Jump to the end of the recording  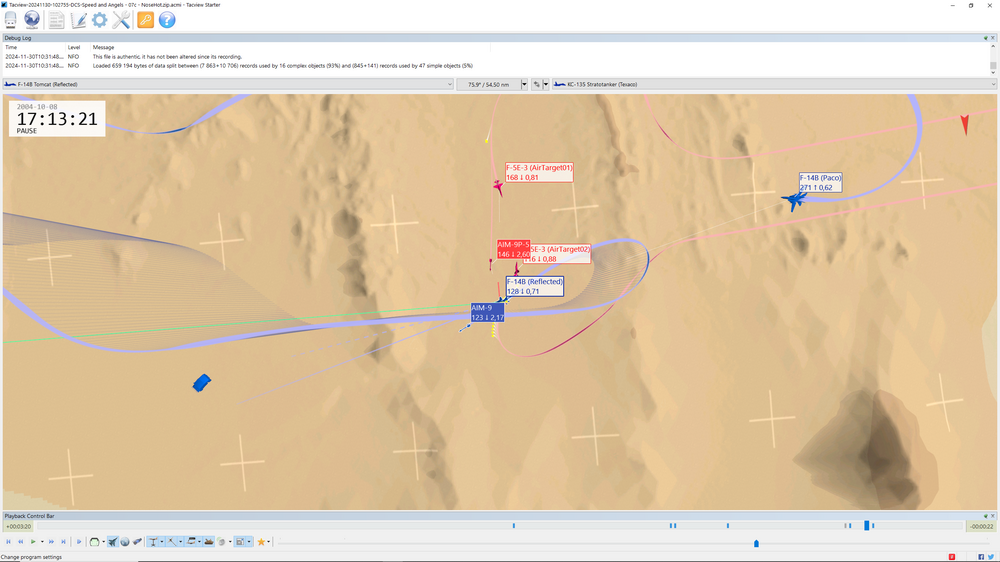(63, 542)
